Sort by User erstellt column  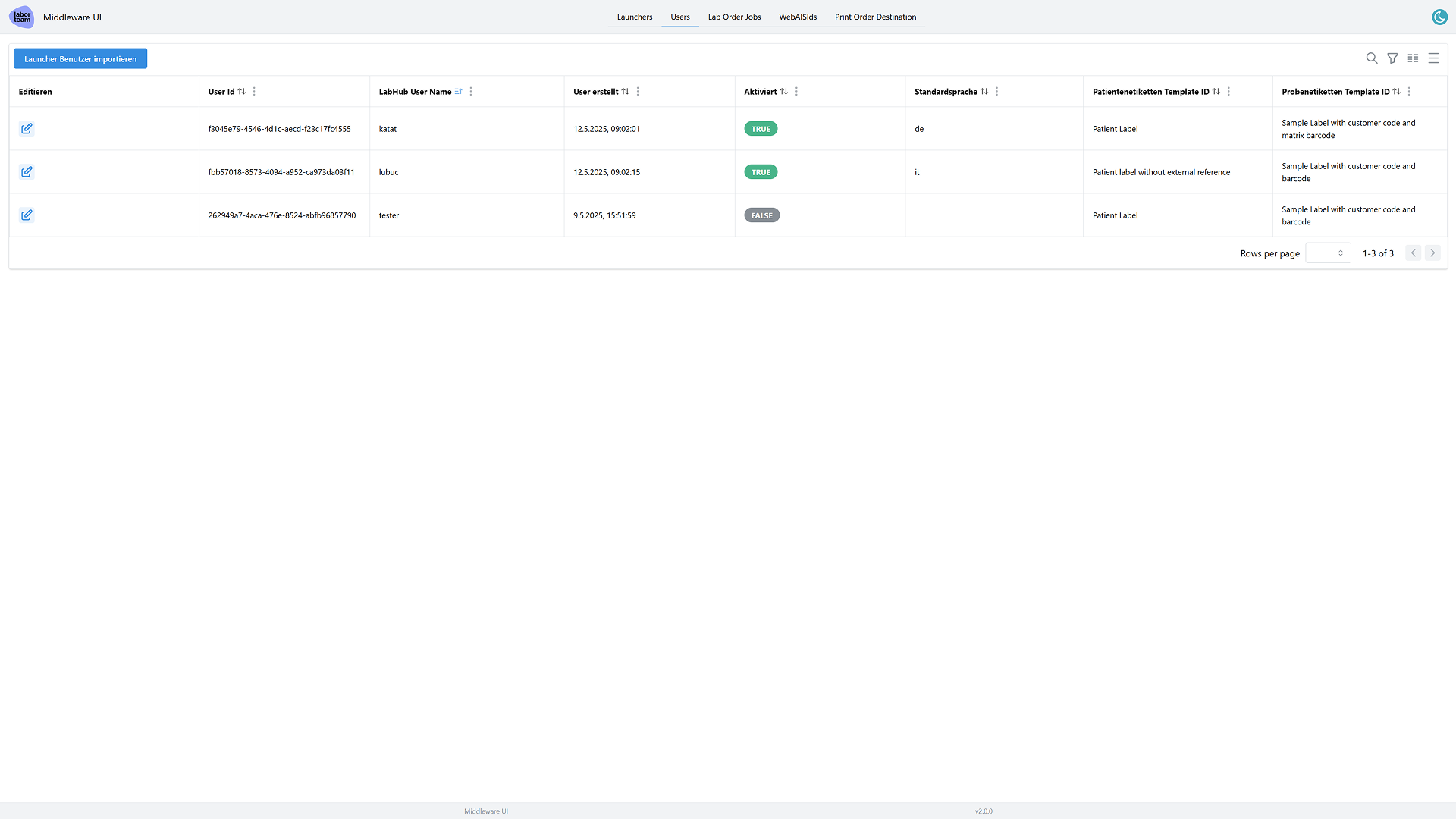(x=626, y=92)
